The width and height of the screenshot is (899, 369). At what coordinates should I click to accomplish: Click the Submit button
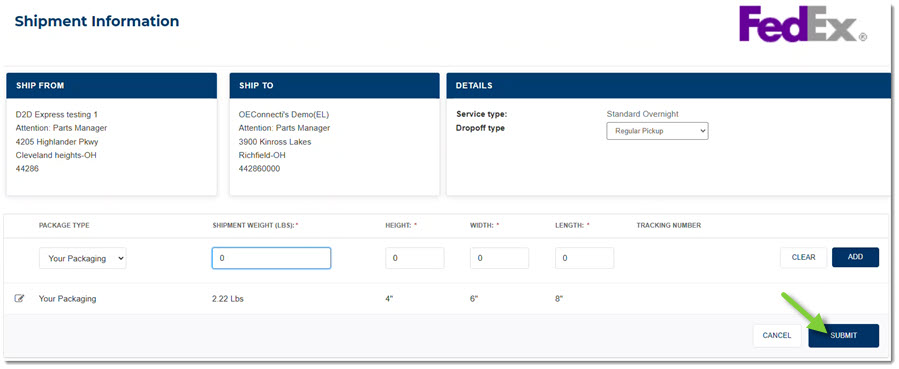(x=843, y=336)
